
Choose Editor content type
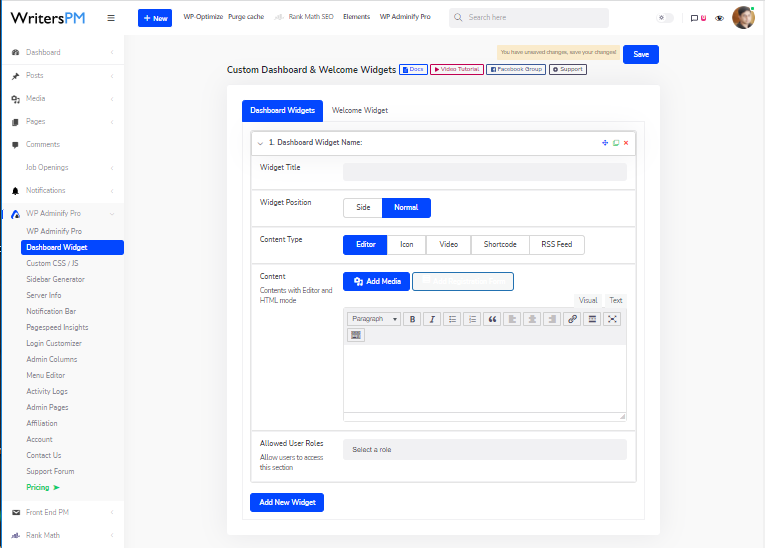[365, 244]
